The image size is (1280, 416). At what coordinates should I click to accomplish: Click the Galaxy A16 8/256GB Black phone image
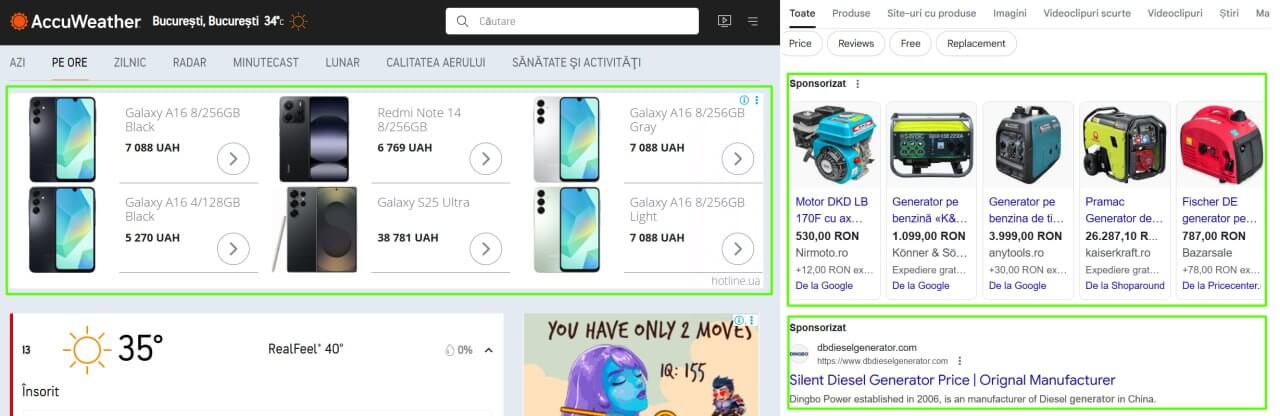pos(62,139)
